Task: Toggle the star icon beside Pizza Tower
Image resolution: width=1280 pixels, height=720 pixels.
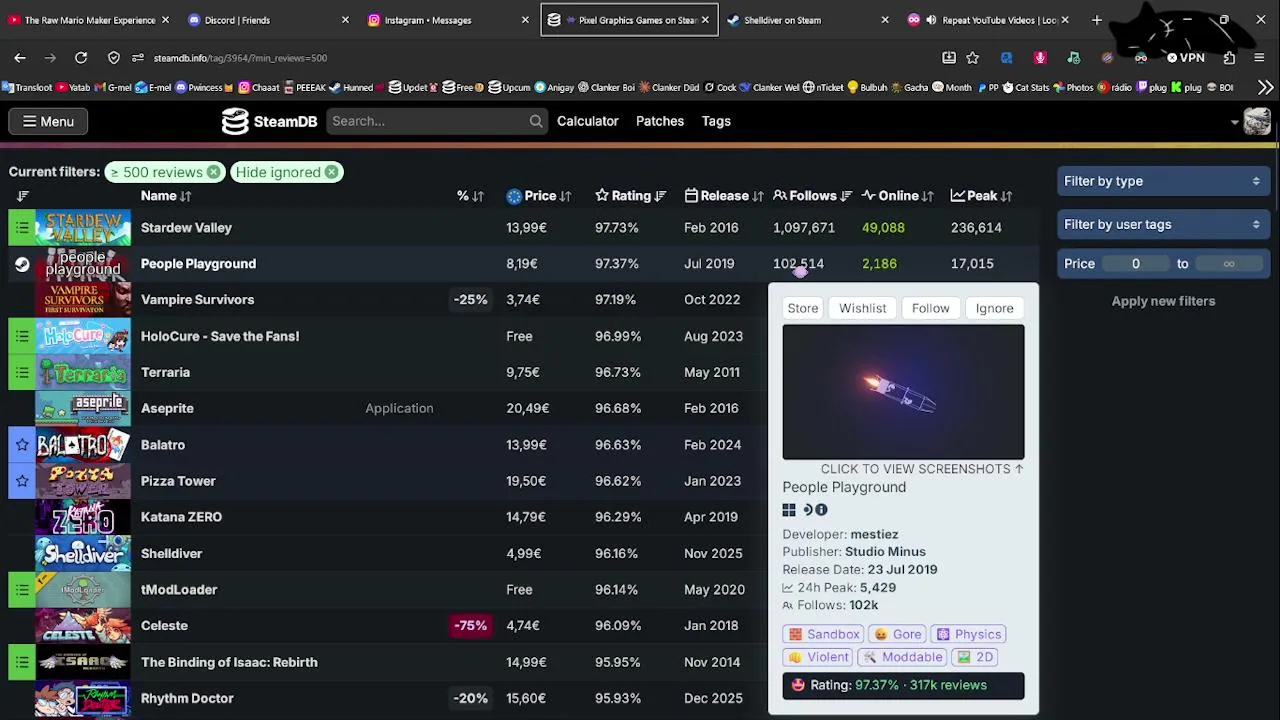Action: (x=22, y=481)
